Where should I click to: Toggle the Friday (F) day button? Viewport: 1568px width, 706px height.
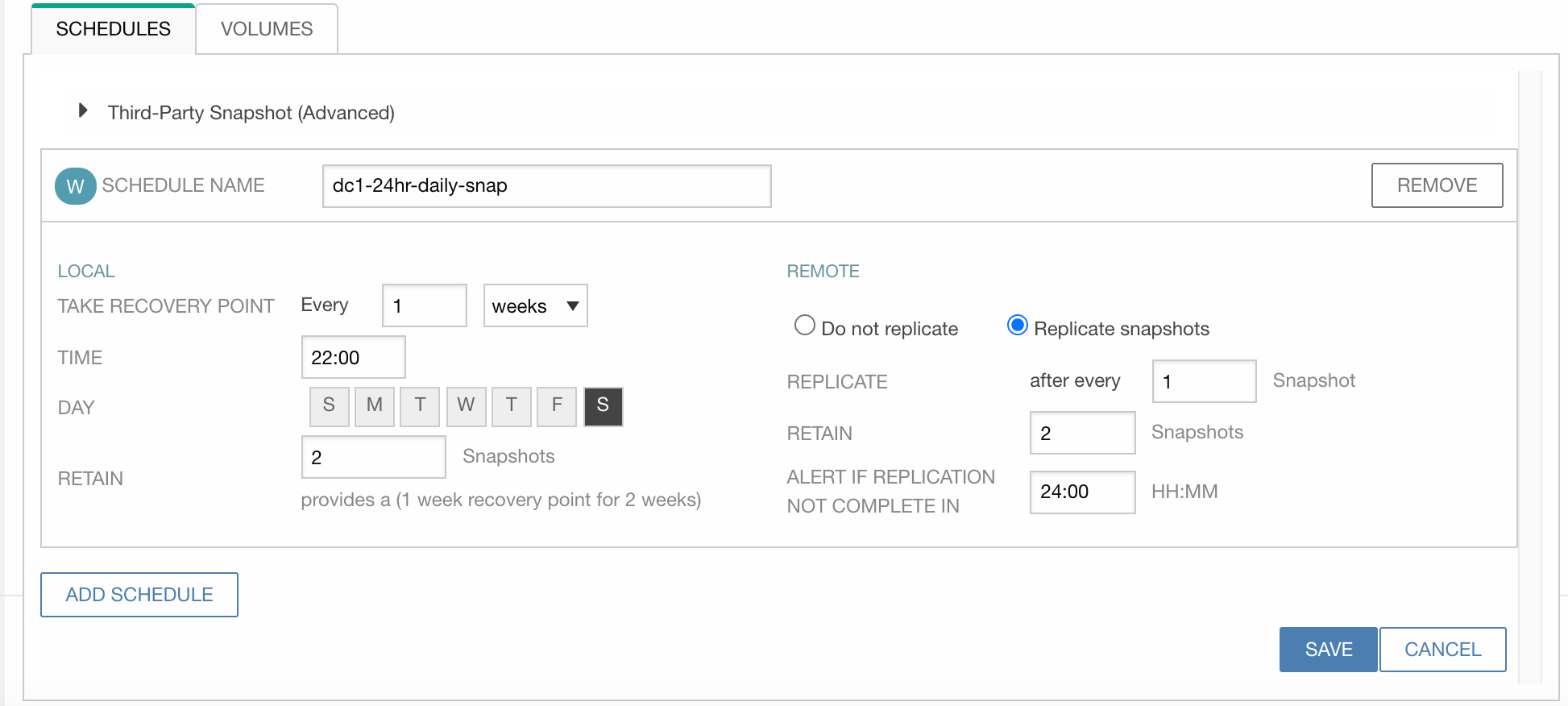point(557,405)
